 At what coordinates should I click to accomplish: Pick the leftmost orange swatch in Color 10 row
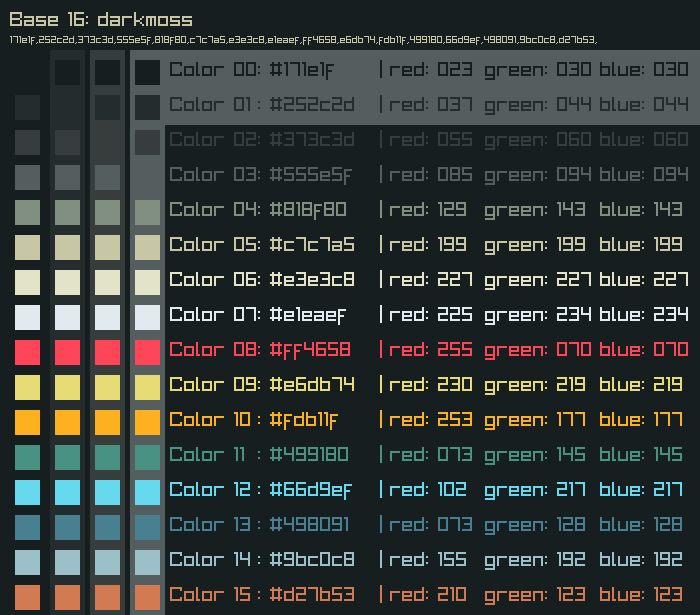28,422
